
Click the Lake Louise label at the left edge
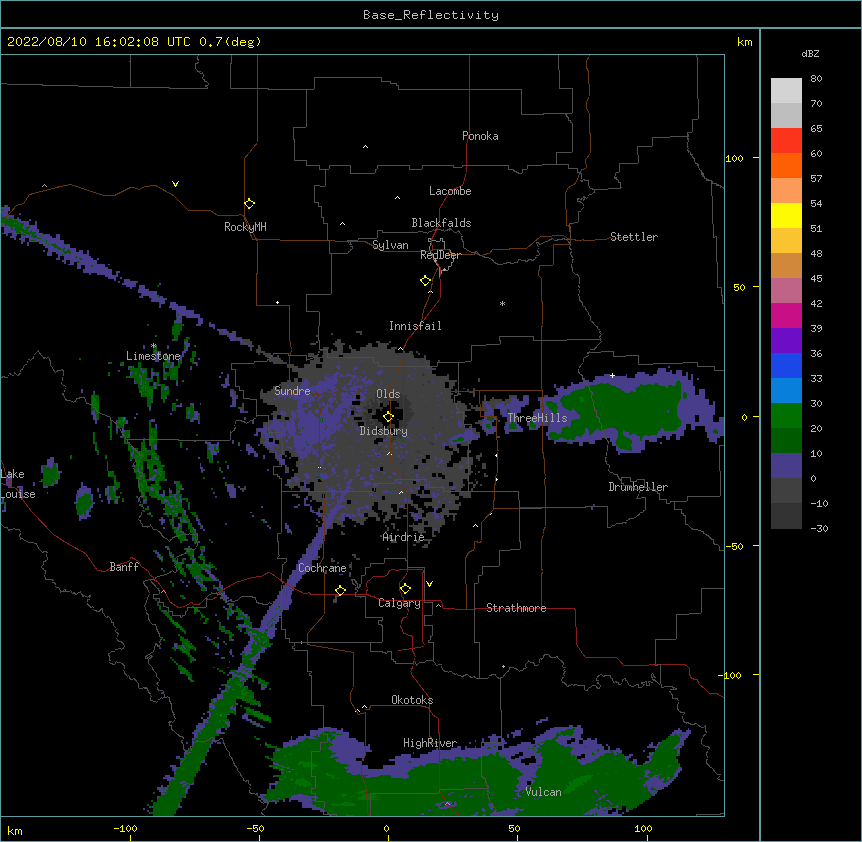tap(18, 484)
